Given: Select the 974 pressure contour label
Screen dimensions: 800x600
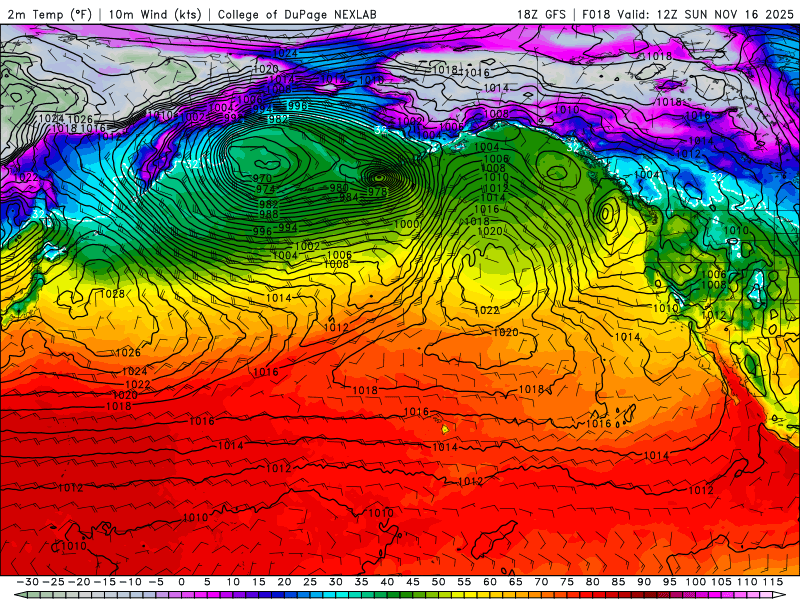Looking at the screenshot, I should click(x=265, y=189).
